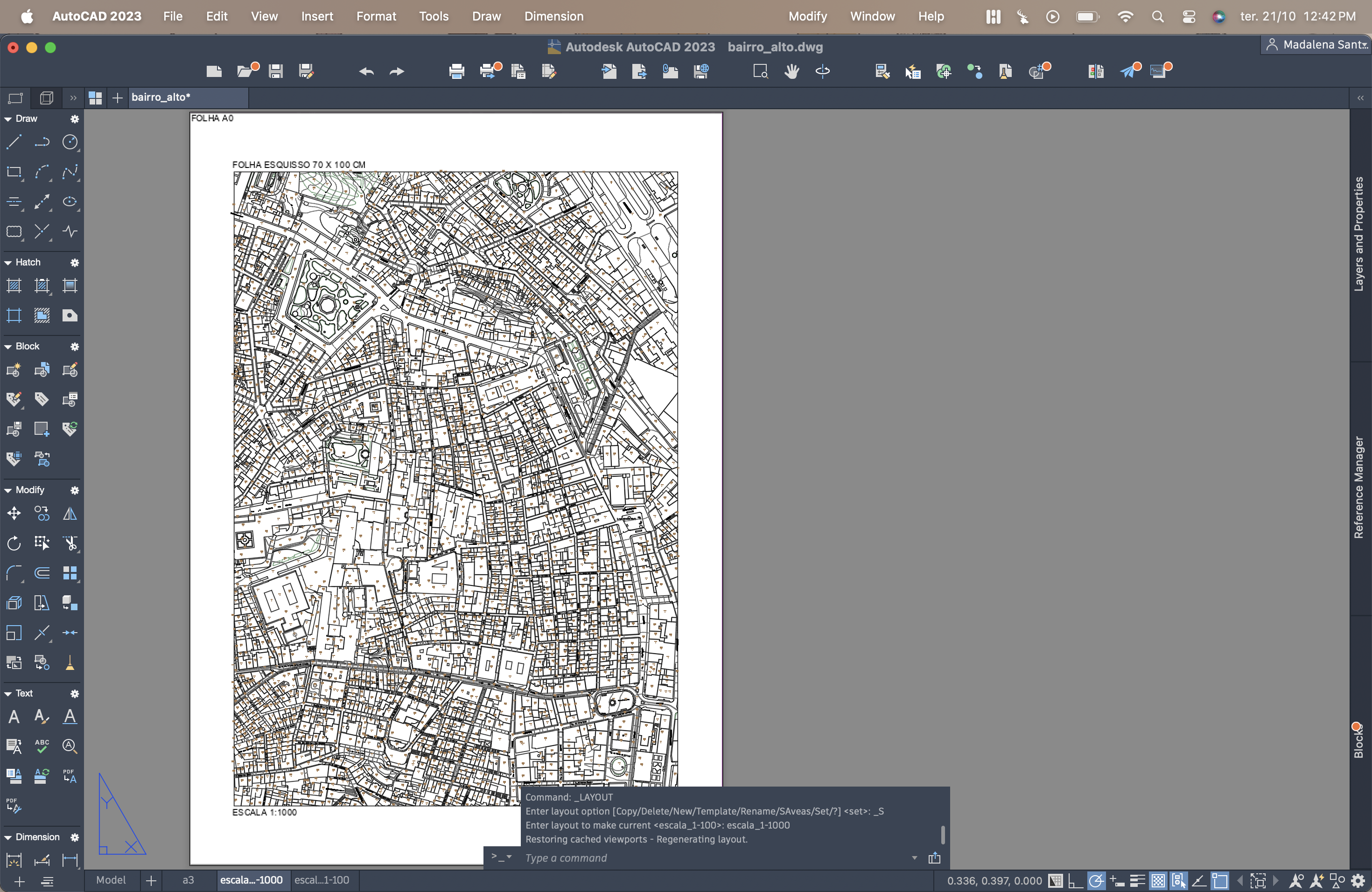Toggle polar tracking in status bar

click(x=1096, y=880)
